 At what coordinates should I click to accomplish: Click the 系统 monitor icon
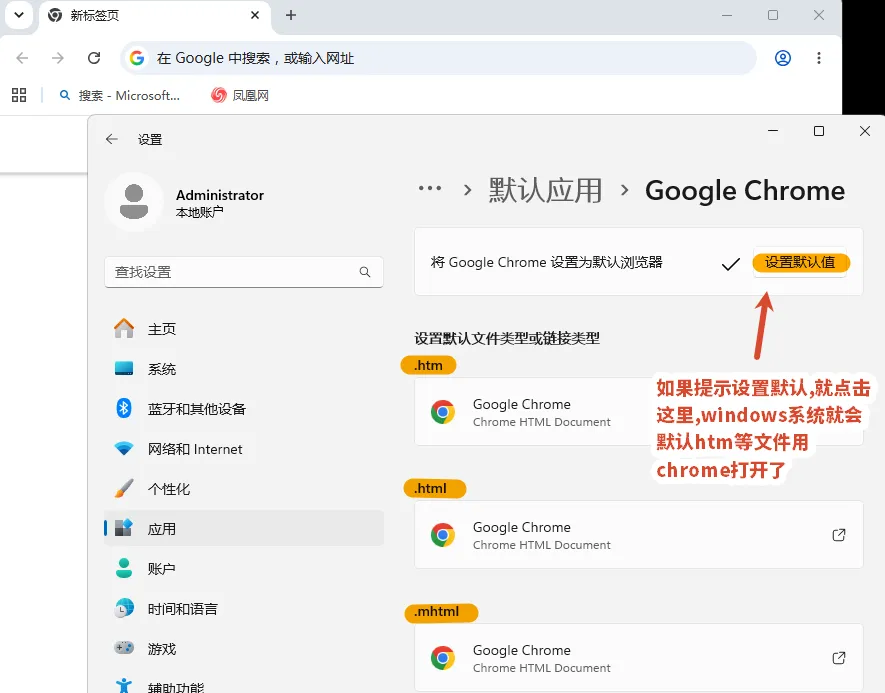[124, 369]
